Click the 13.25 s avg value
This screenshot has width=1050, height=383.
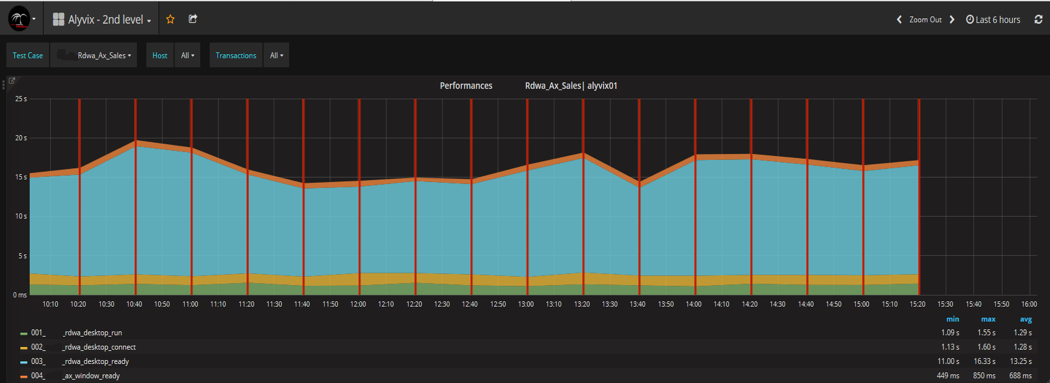coord(1021,362)
